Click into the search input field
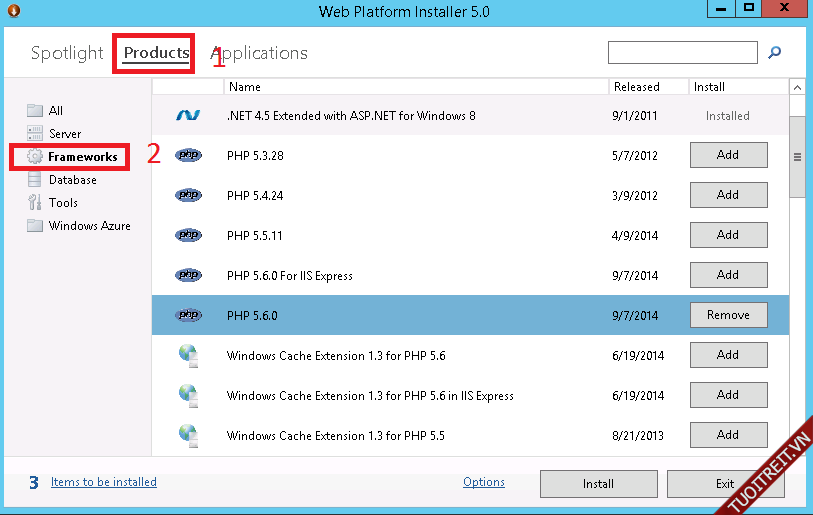813x515 pixels. coord(682,53)
